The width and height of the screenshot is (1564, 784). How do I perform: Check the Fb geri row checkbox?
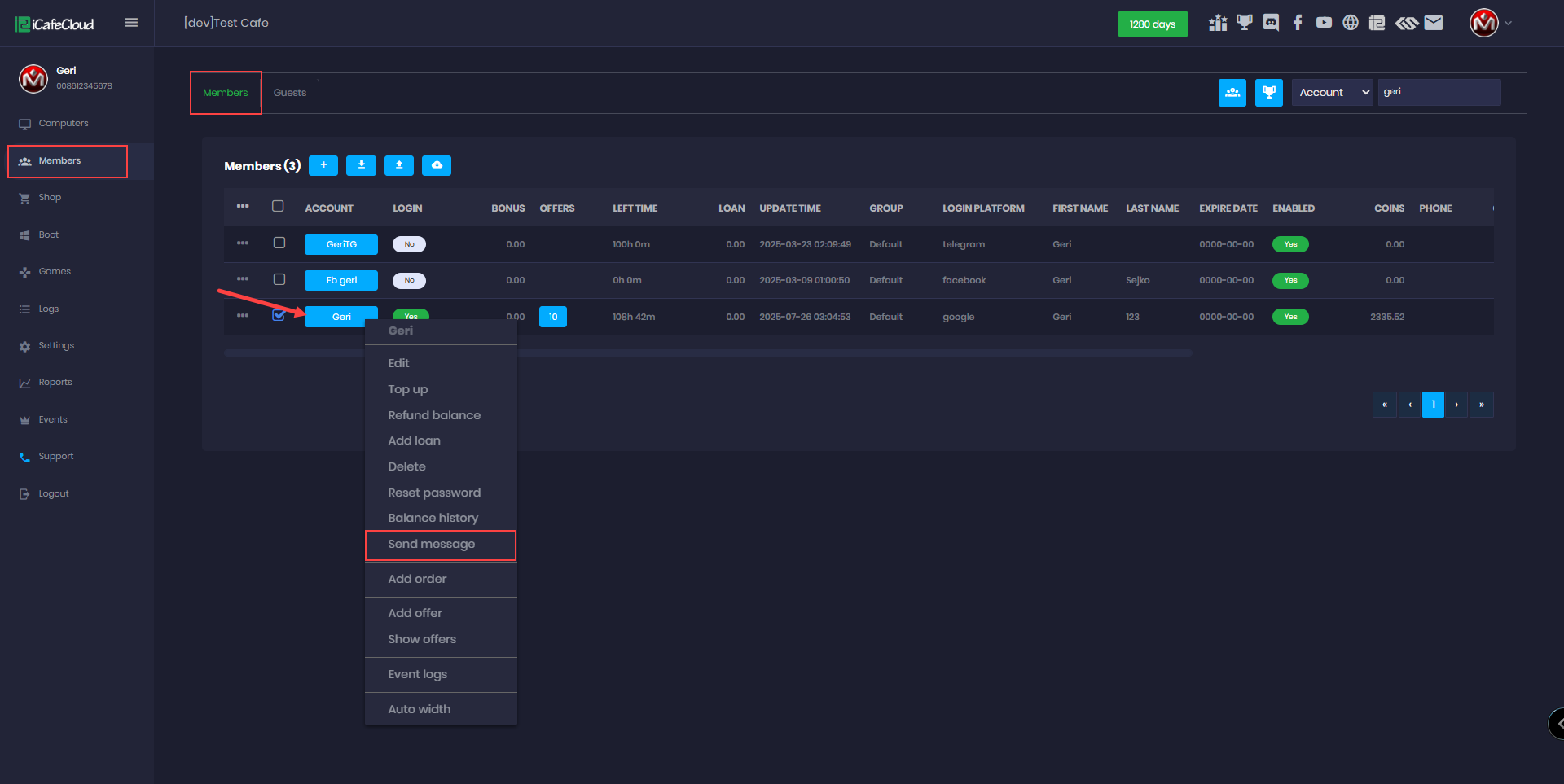click(279, 279)
